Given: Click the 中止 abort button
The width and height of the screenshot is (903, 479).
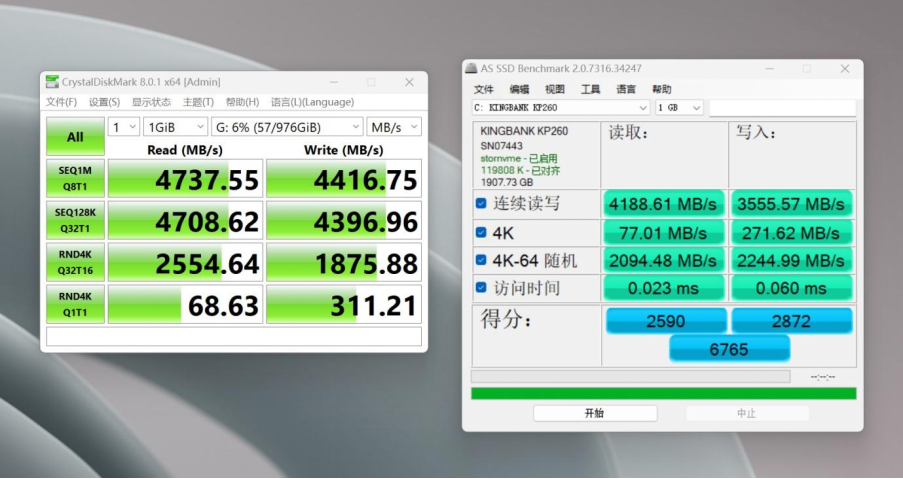Looking at the screenshot, I should (747, 413).
